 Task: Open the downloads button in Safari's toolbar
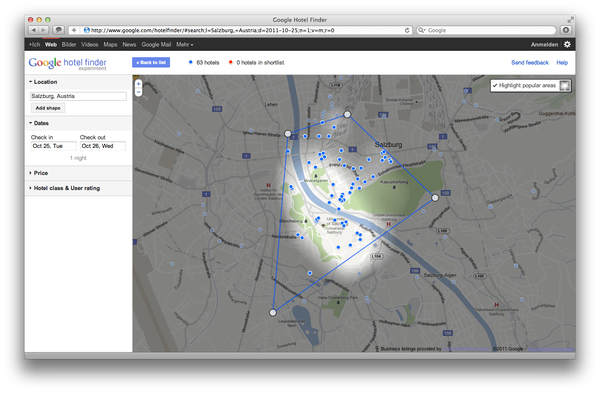coord(566,30)
